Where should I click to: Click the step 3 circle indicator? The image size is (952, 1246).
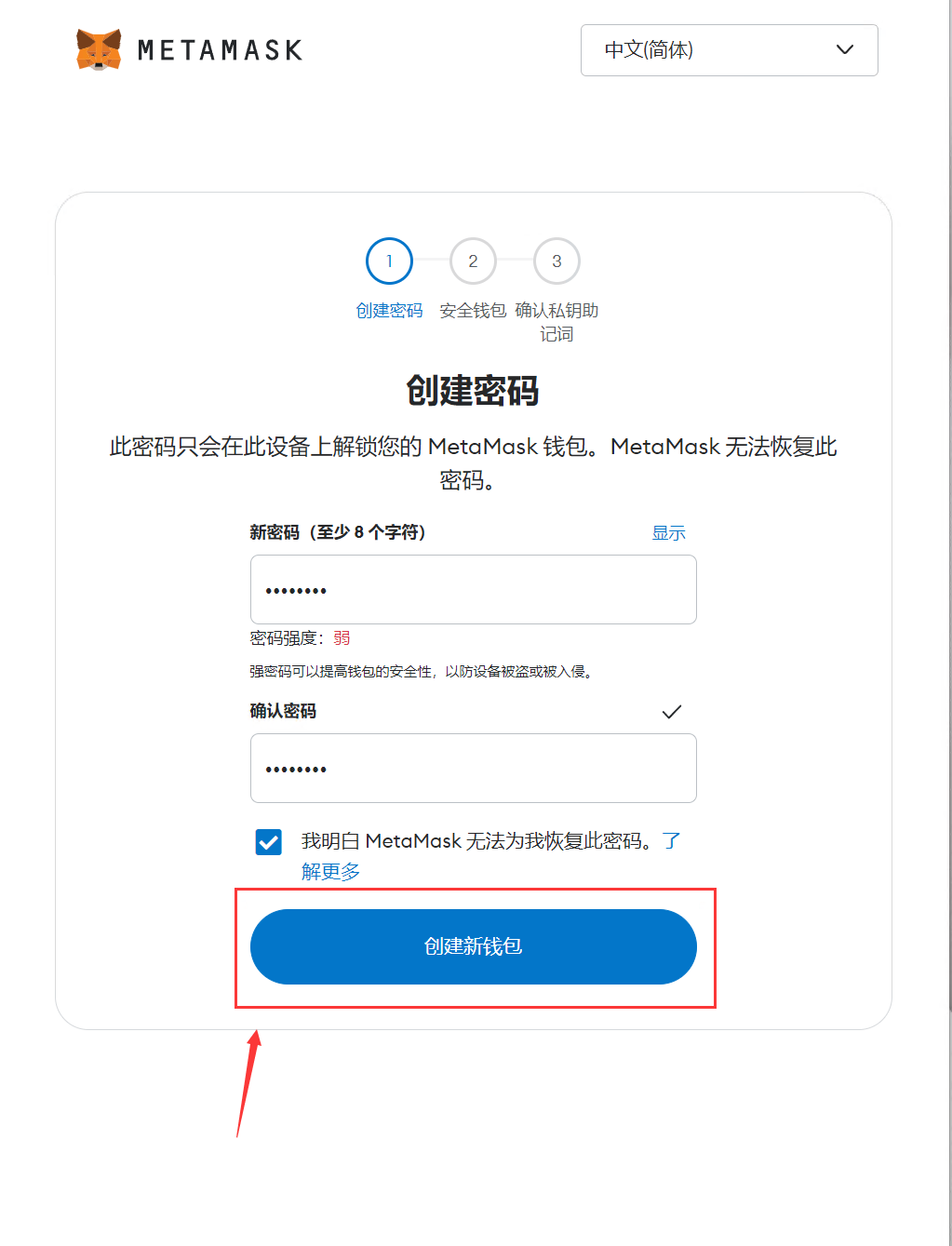coord(556,261)
